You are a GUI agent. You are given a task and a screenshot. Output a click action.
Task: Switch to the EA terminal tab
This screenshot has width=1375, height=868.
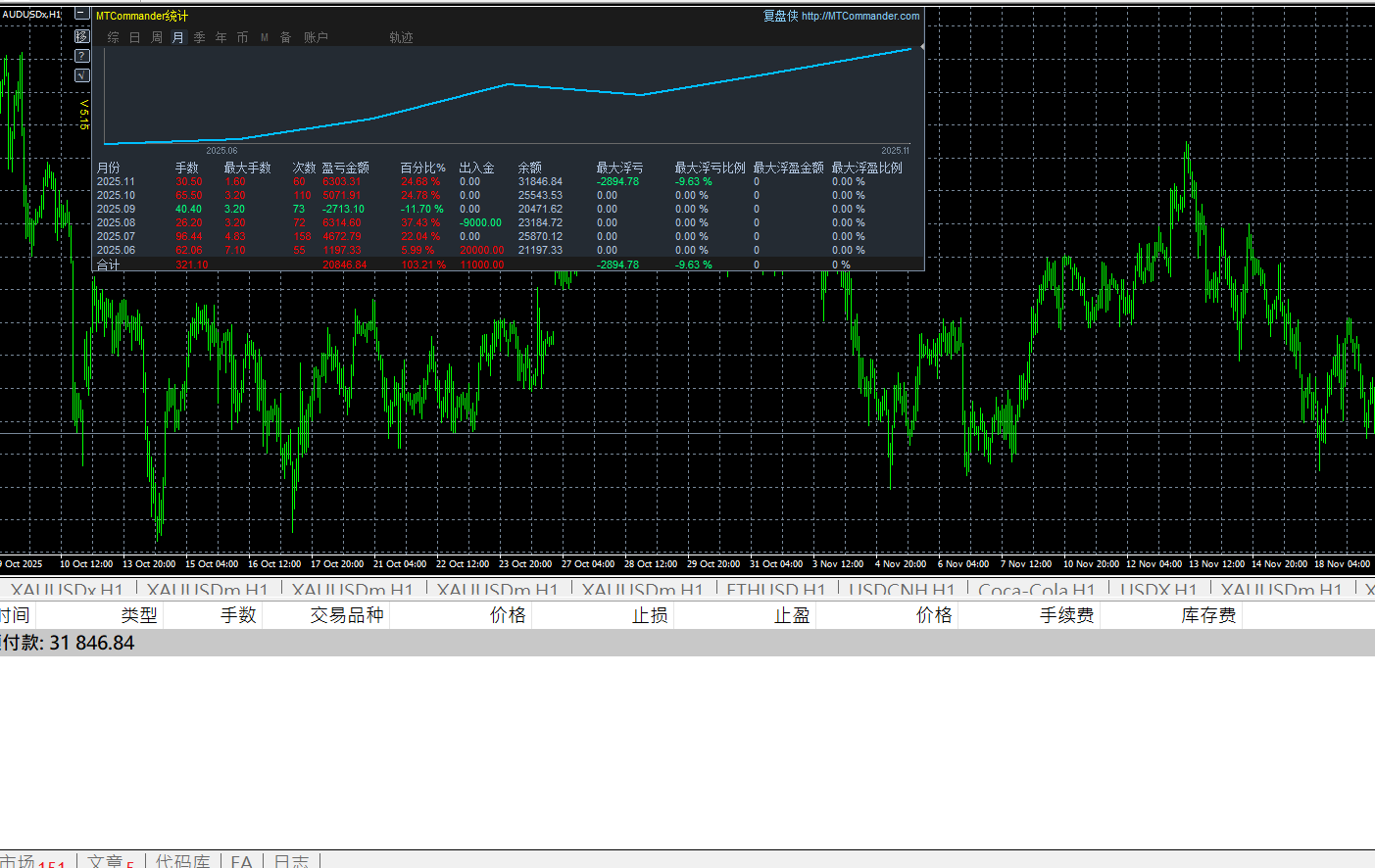tap(241, 861)
